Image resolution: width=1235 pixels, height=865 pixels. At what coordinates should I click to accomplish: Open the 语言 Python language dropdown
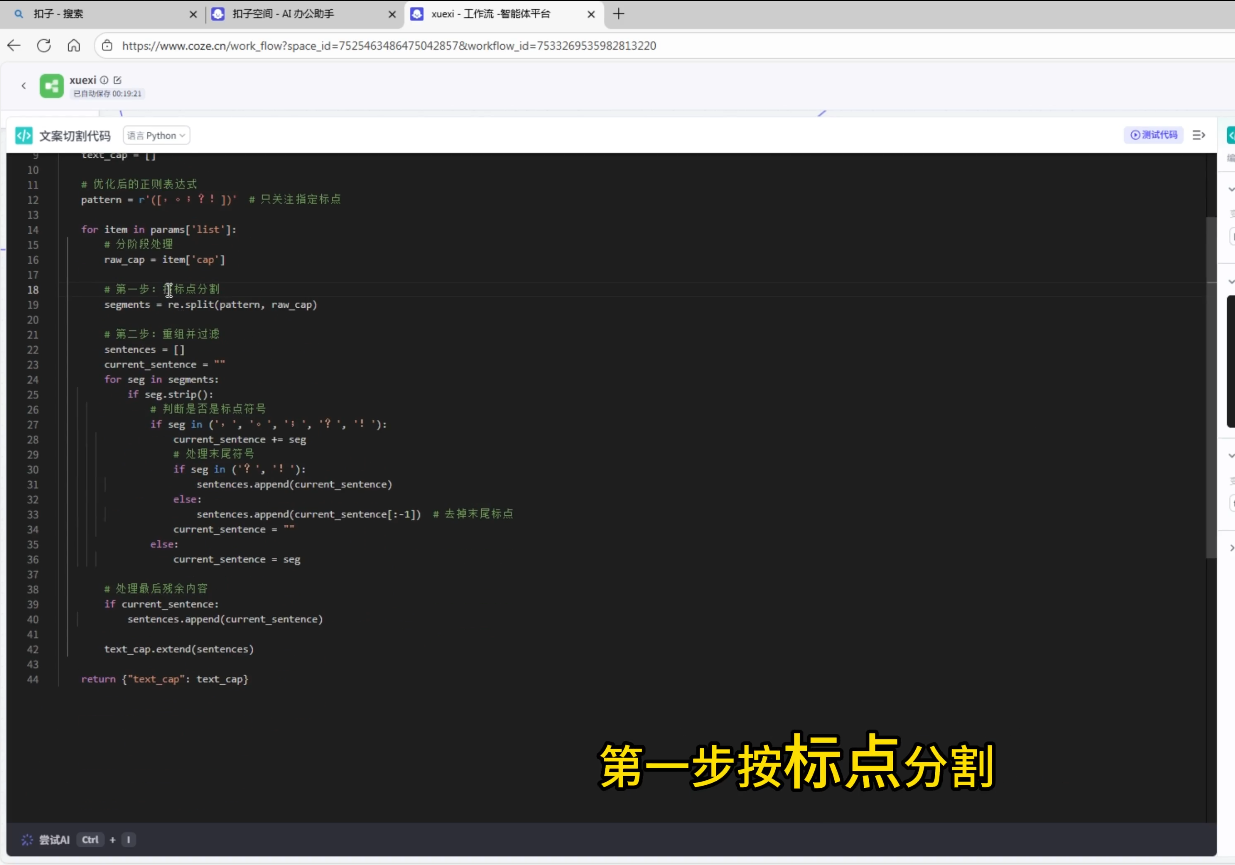156,136
